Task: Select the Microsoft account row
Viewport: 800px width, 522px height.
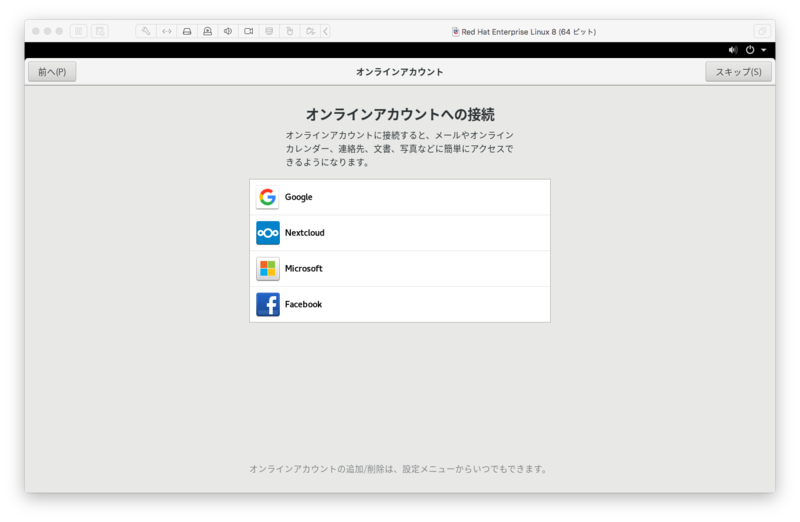Action: click(400, 268)
